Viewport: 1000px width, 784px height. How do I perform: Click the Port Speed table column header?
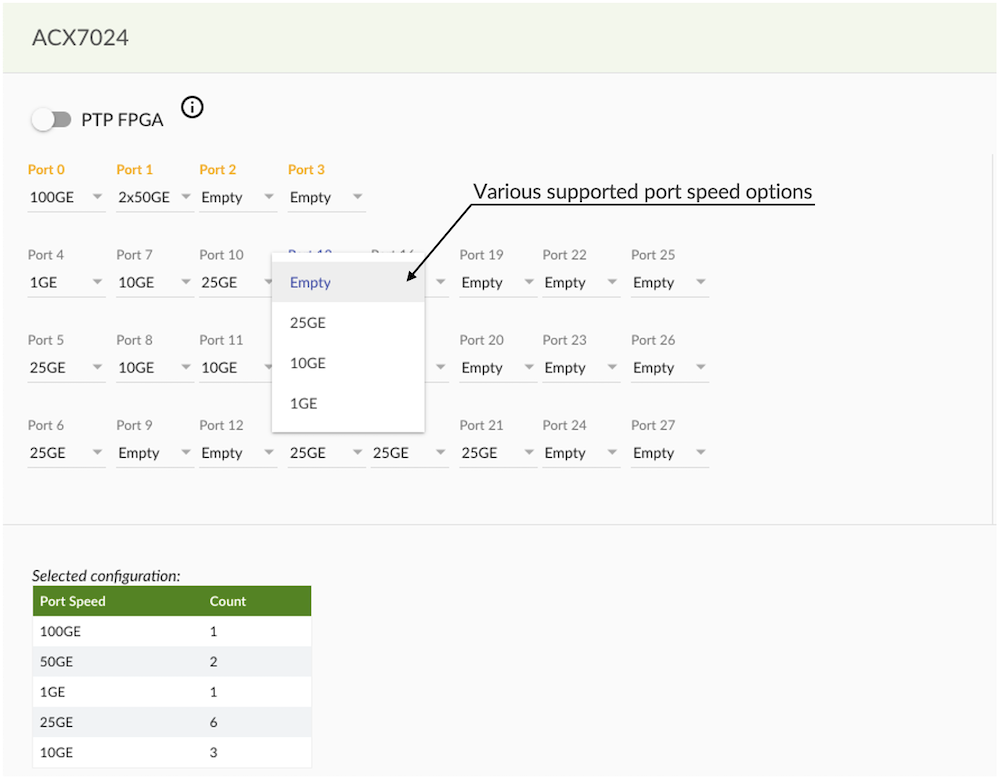pos(73,601)
